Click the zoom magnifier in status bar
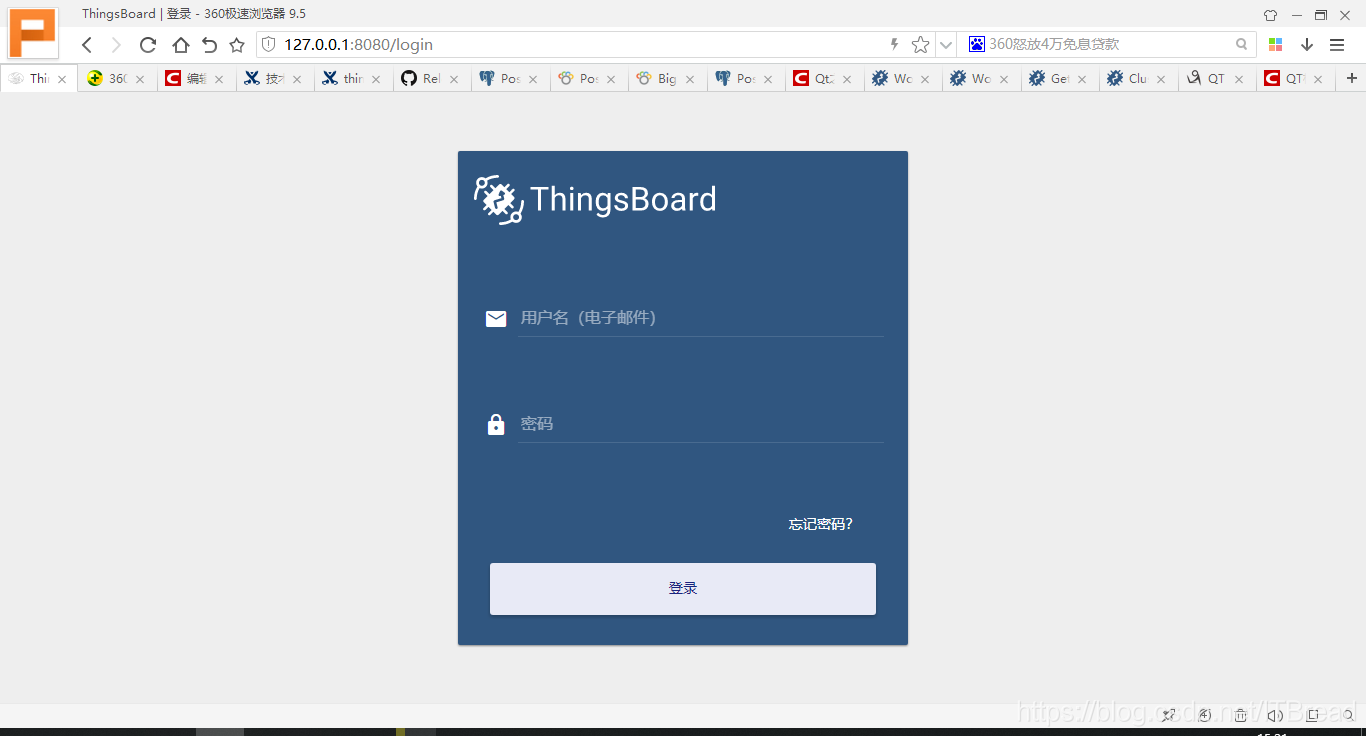 point(1349,714)
